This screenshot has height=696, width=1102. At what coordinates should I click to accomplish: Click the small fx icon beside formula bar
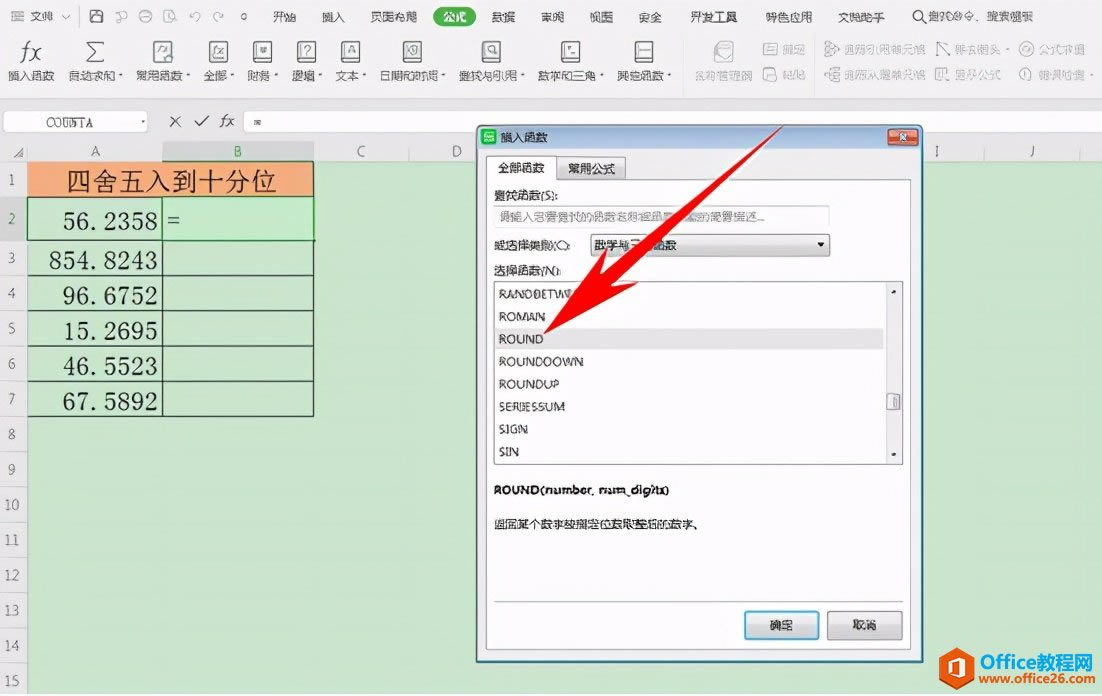pyautogui.click(x=226, y=122)
